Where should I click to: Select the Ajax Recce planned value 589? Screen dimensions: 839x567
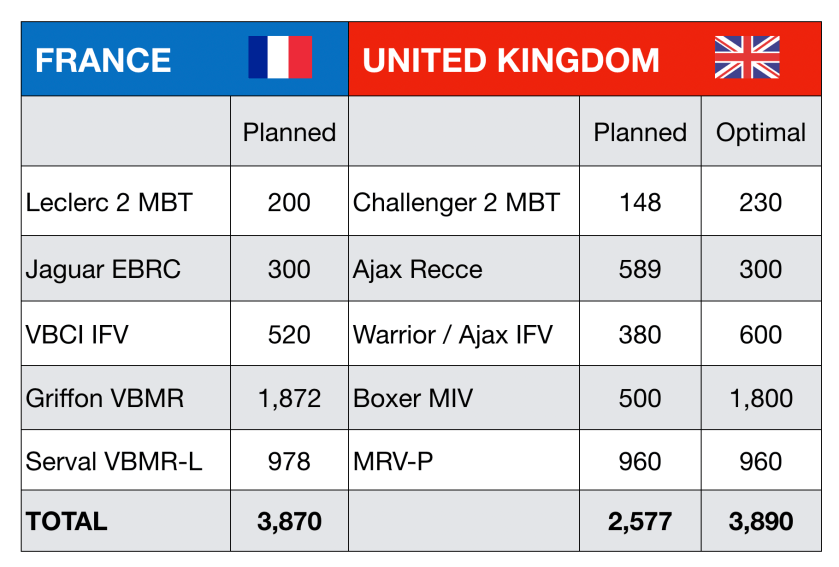tap(640, 269)
